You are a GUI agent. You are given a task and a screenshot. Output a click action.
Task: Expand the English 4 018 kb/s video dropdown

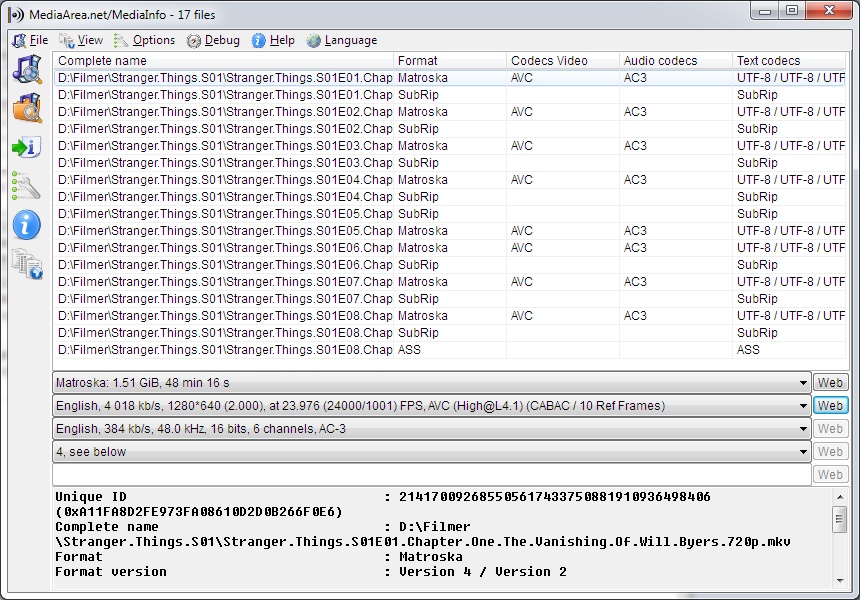[x=803, y=406]
